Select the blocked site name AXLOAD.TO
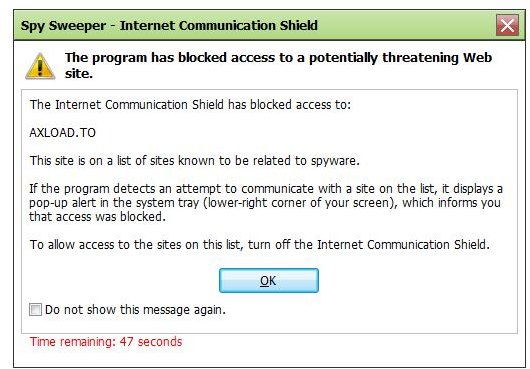 pyautogui.click(x=63, y=132)
